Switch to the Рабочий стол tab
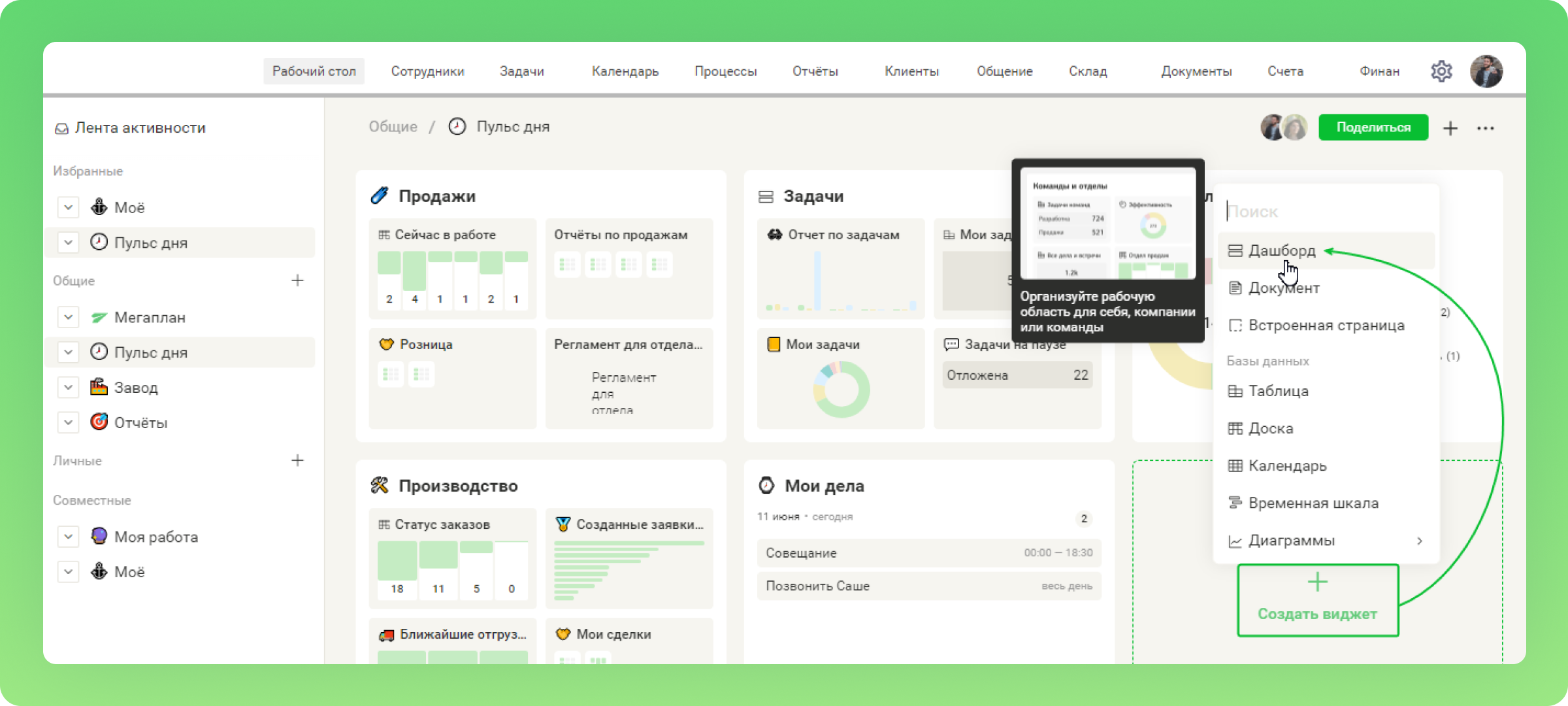Image resolution: width=1568 pixels, height=706 pixels. pos(314,71)
